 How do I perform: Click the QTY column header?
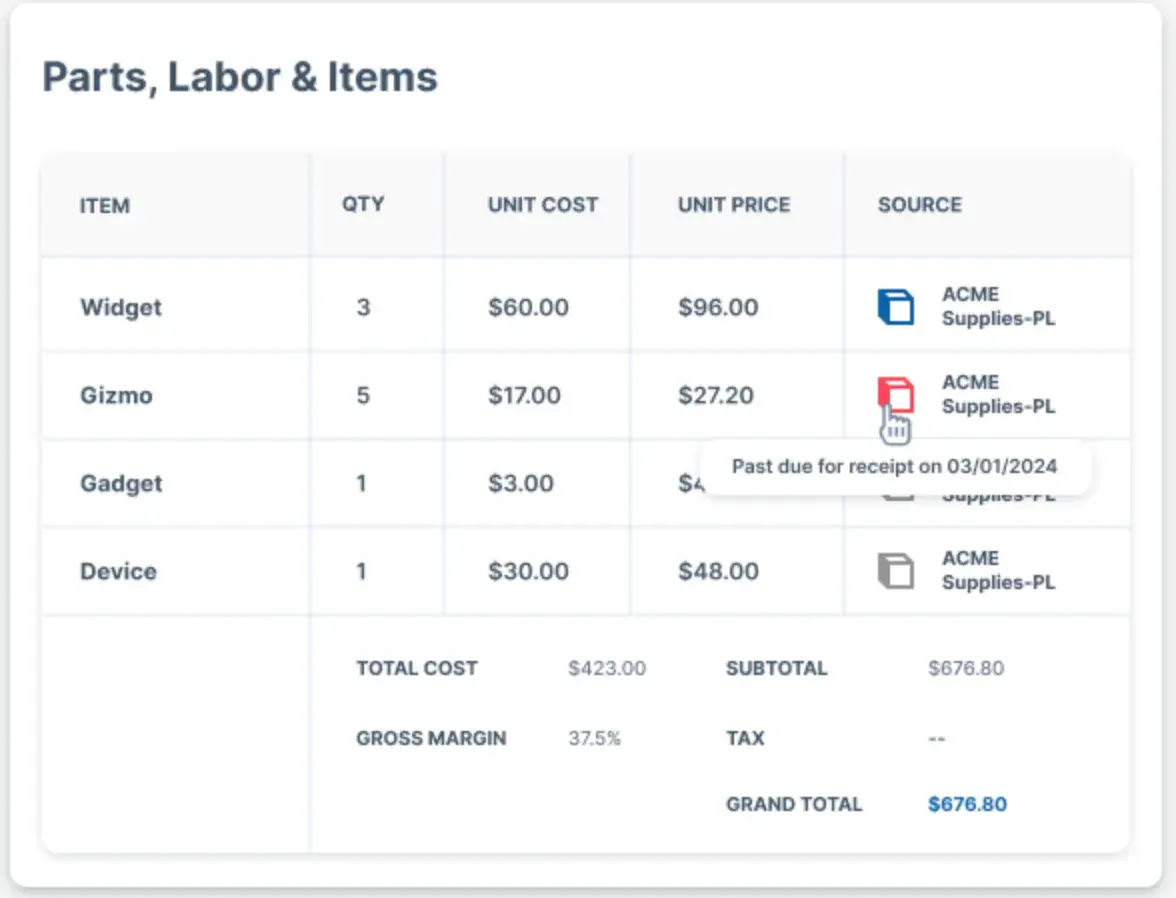click(363, 204)
